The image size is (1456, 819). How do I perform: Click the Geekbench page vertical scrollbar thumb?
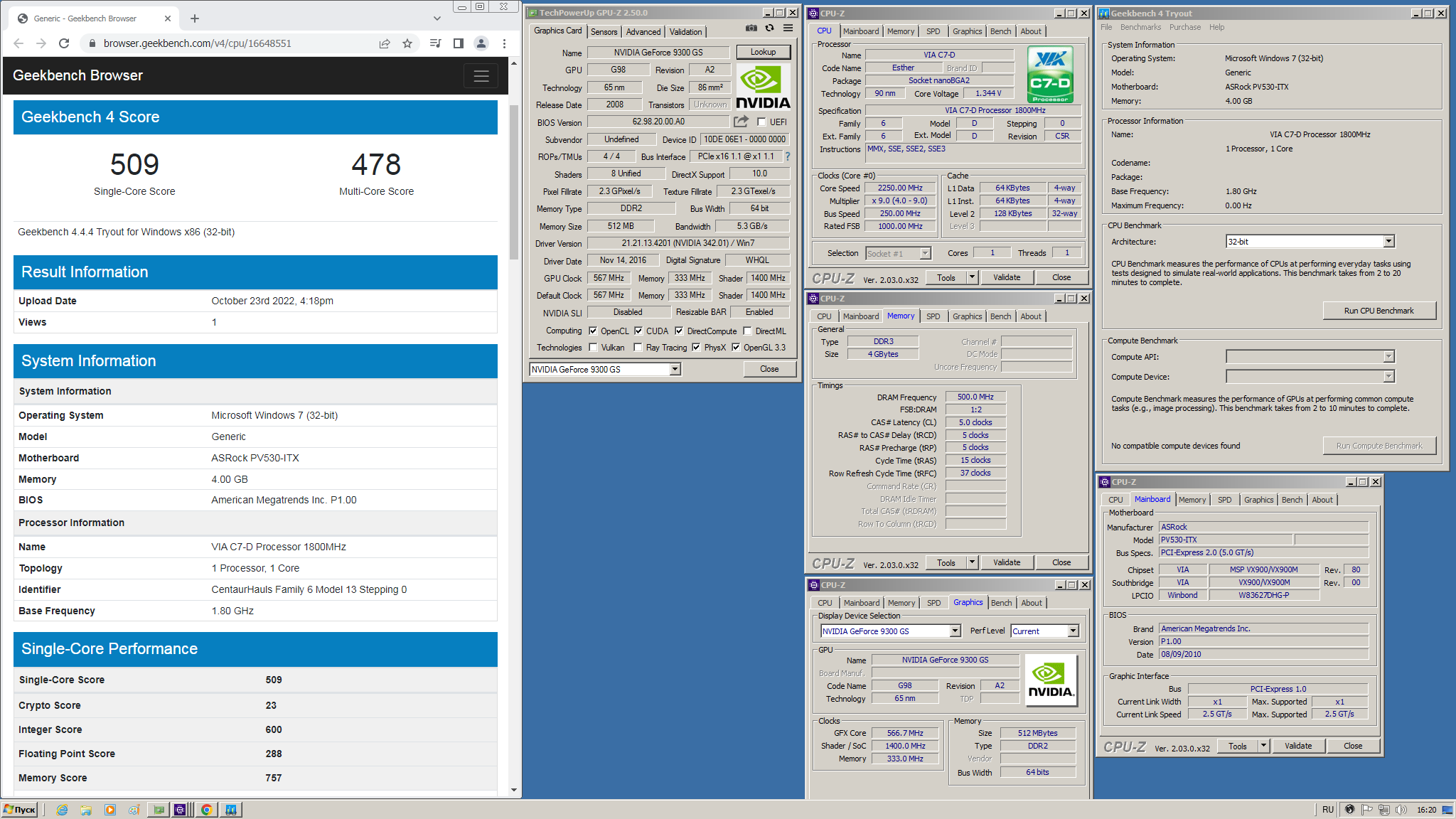tap(514, 183)
